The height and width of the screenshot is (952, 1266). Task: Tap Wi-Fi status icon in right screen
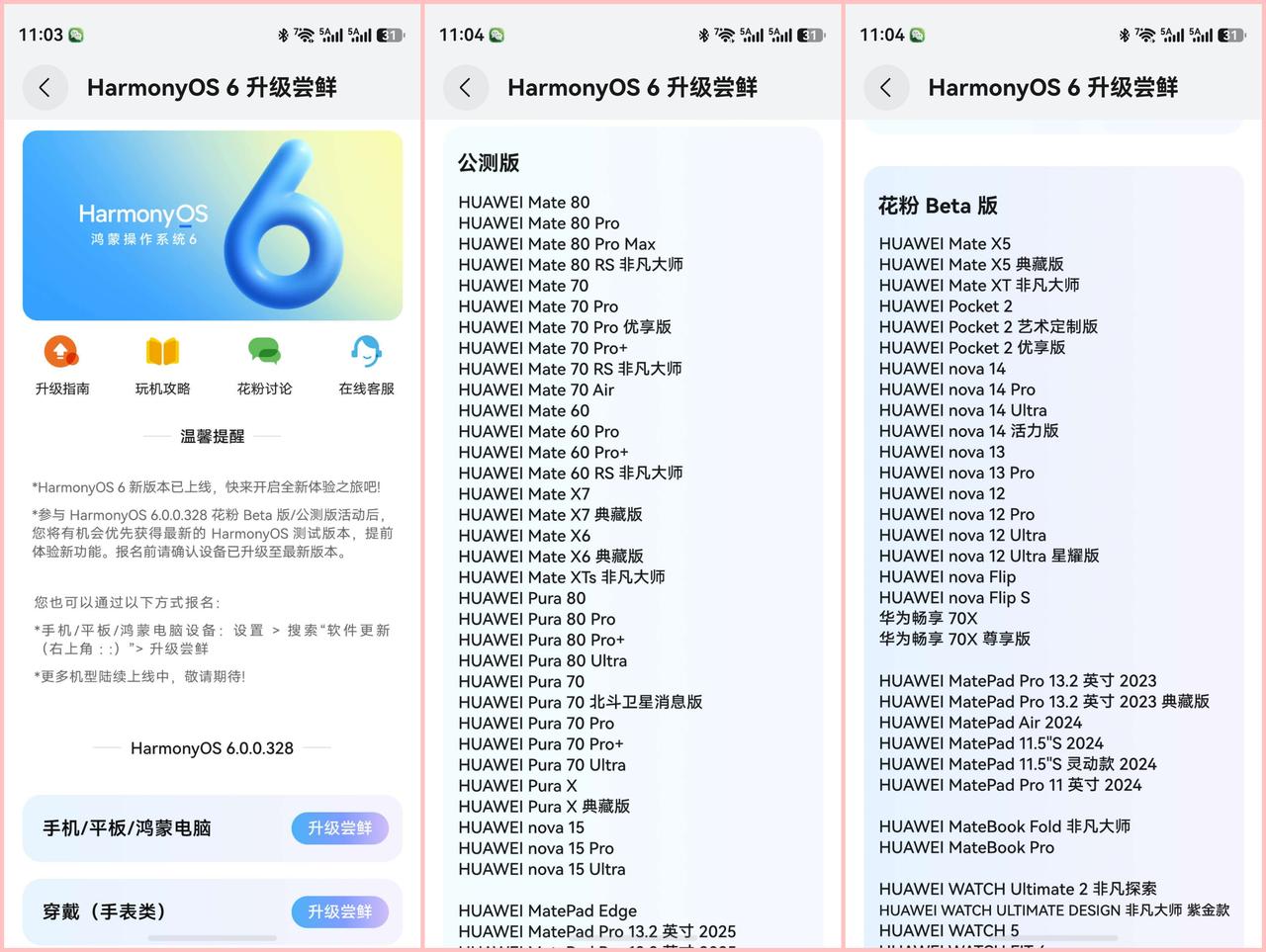click(x=1144, y=35)
